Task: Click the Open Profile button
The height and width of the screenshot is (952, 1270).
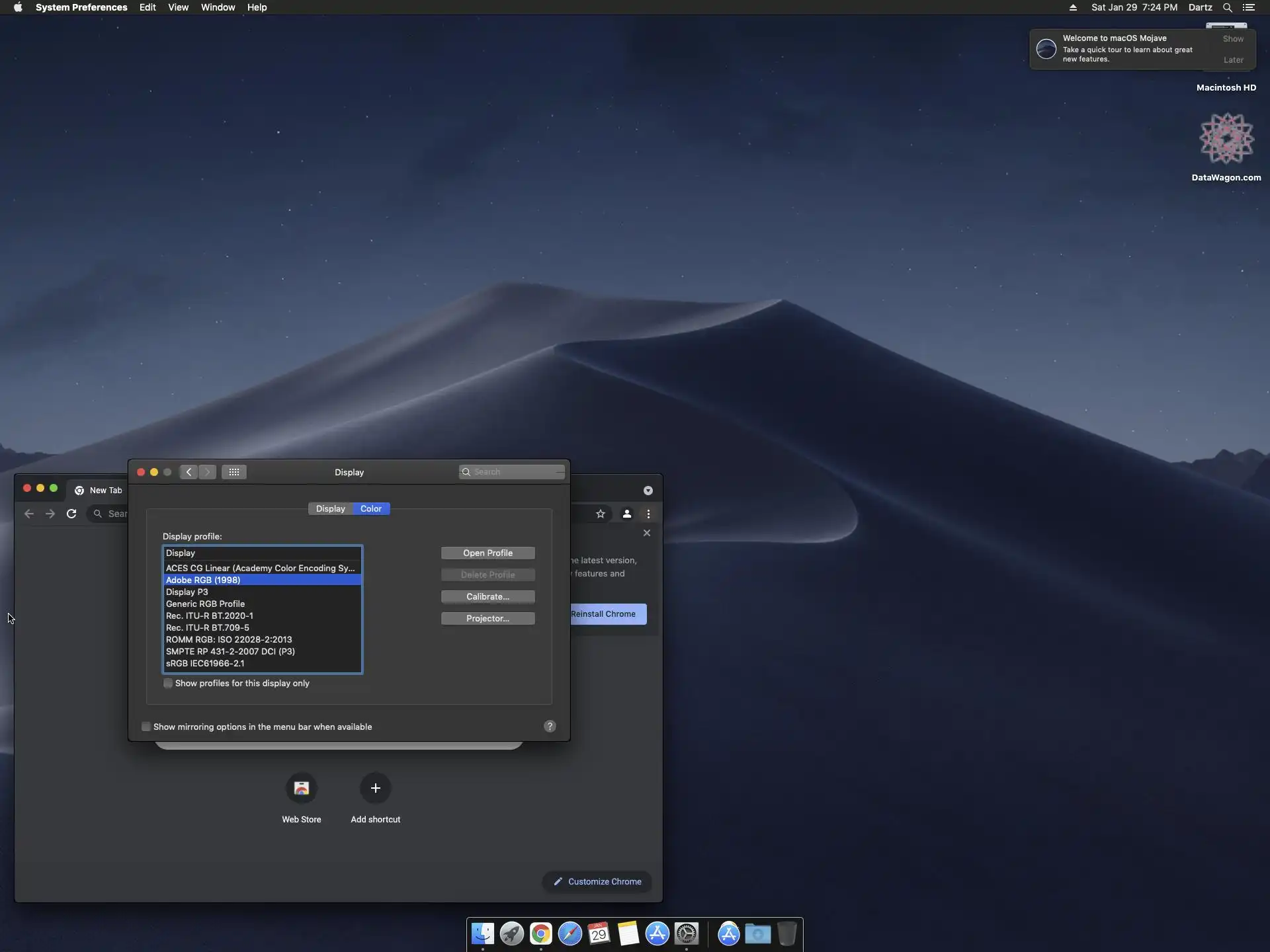Action: click(x=487, y=553)
